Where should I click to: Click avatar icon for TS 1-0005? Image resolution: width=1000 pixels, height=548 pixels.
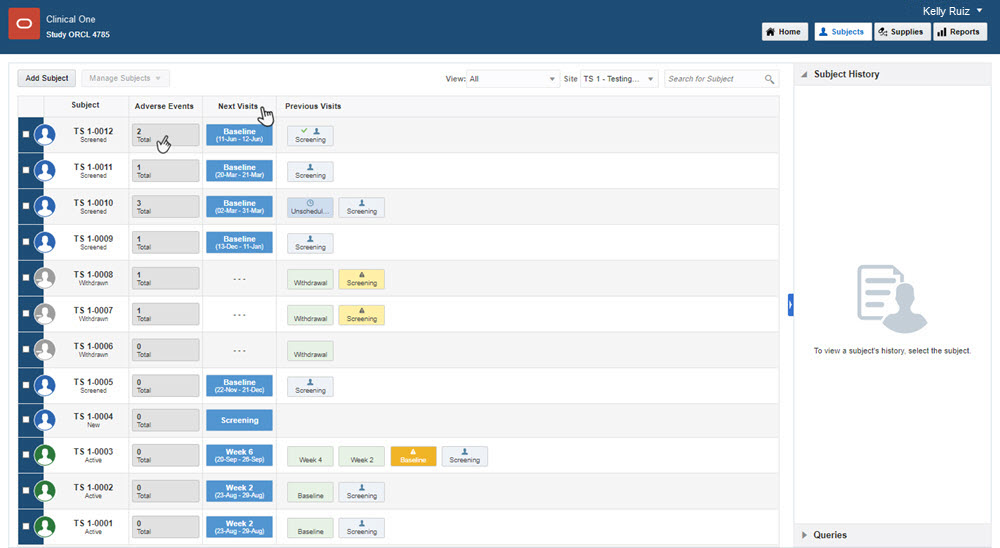[45, 385]
